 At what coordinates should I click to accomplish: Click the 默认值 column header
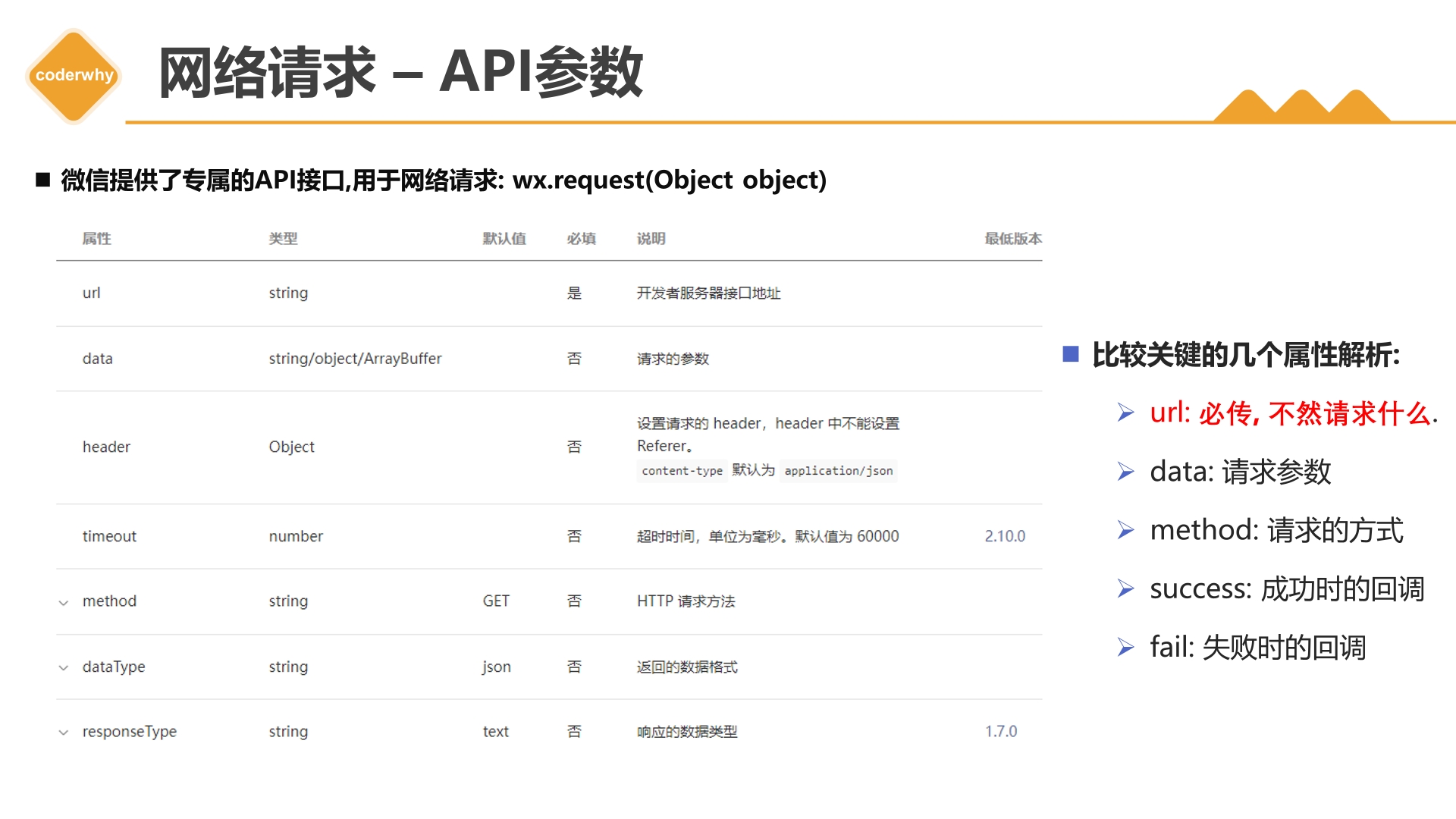504,239
